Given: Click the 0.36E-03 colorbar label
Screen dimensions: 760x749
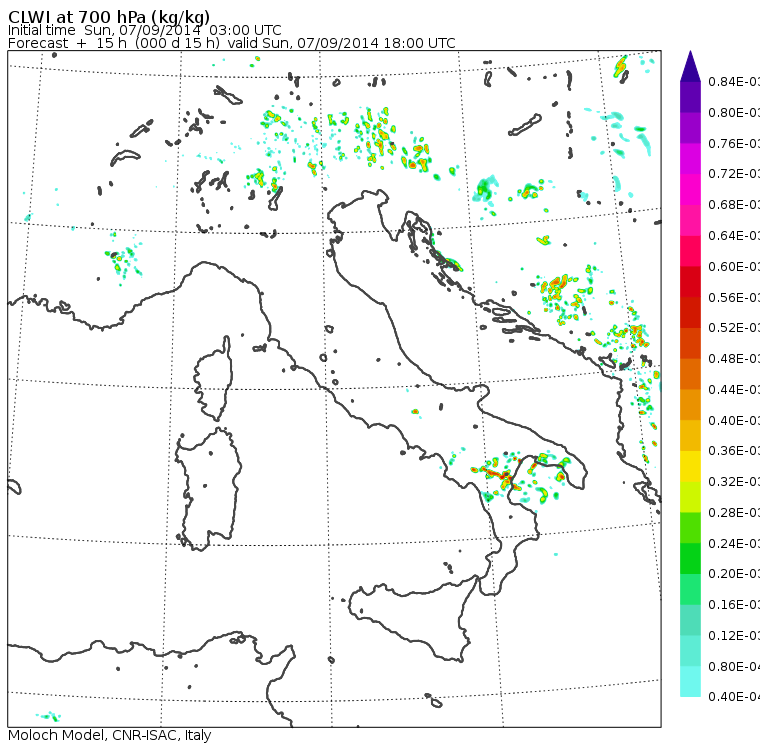Looking at the screenshot, I should click(734, 451).
